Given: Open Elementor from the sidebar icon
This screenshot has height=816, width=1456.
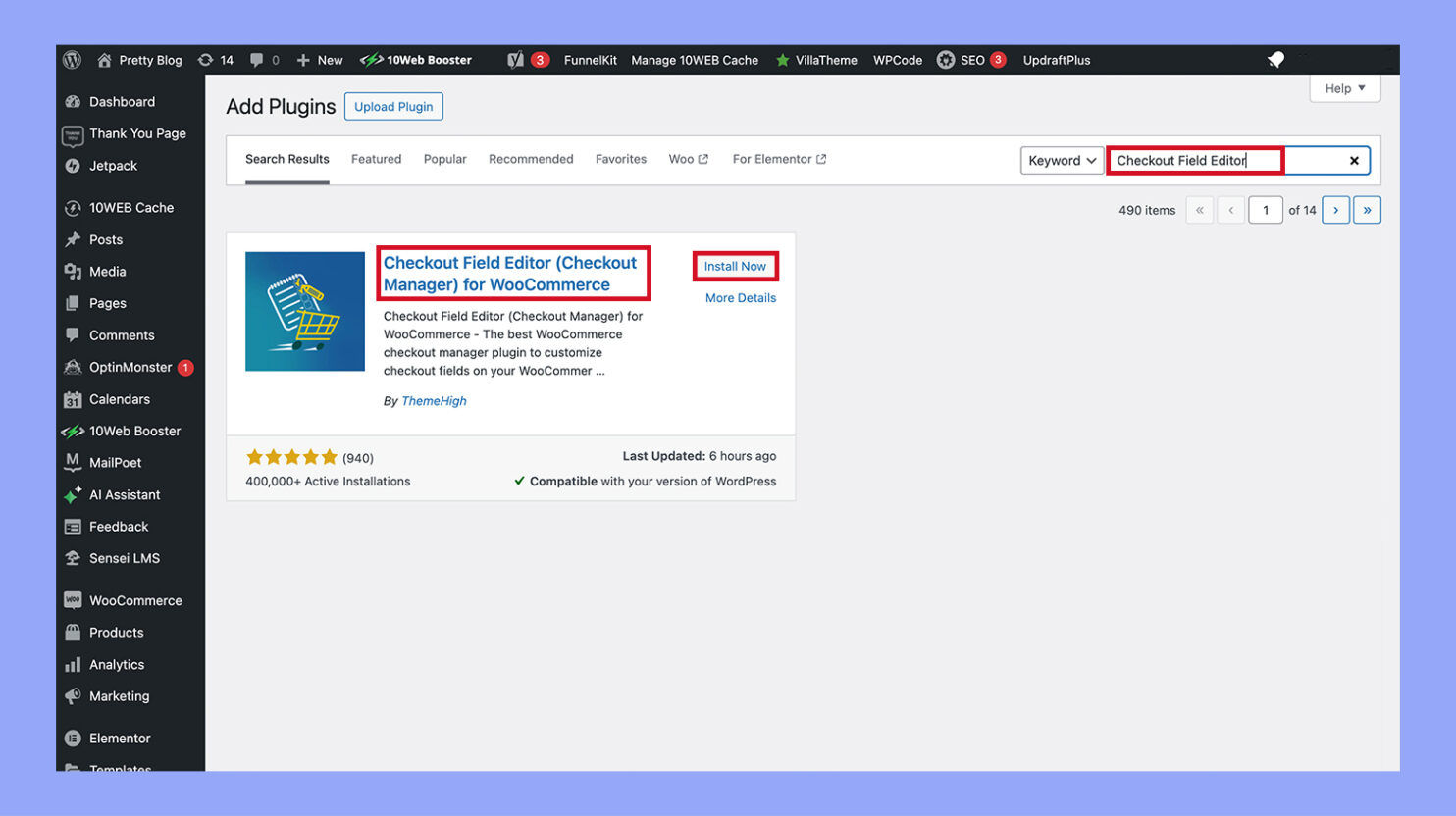Looking at the screenshot, I should [73, 738].
